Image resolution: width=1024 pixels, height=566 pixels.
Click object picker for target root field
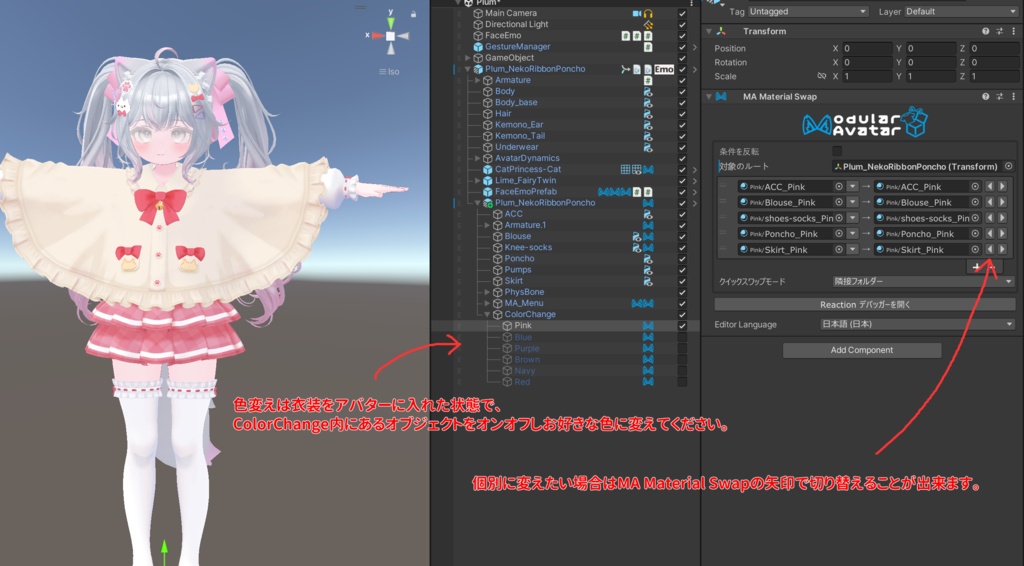coord(1008,166)
